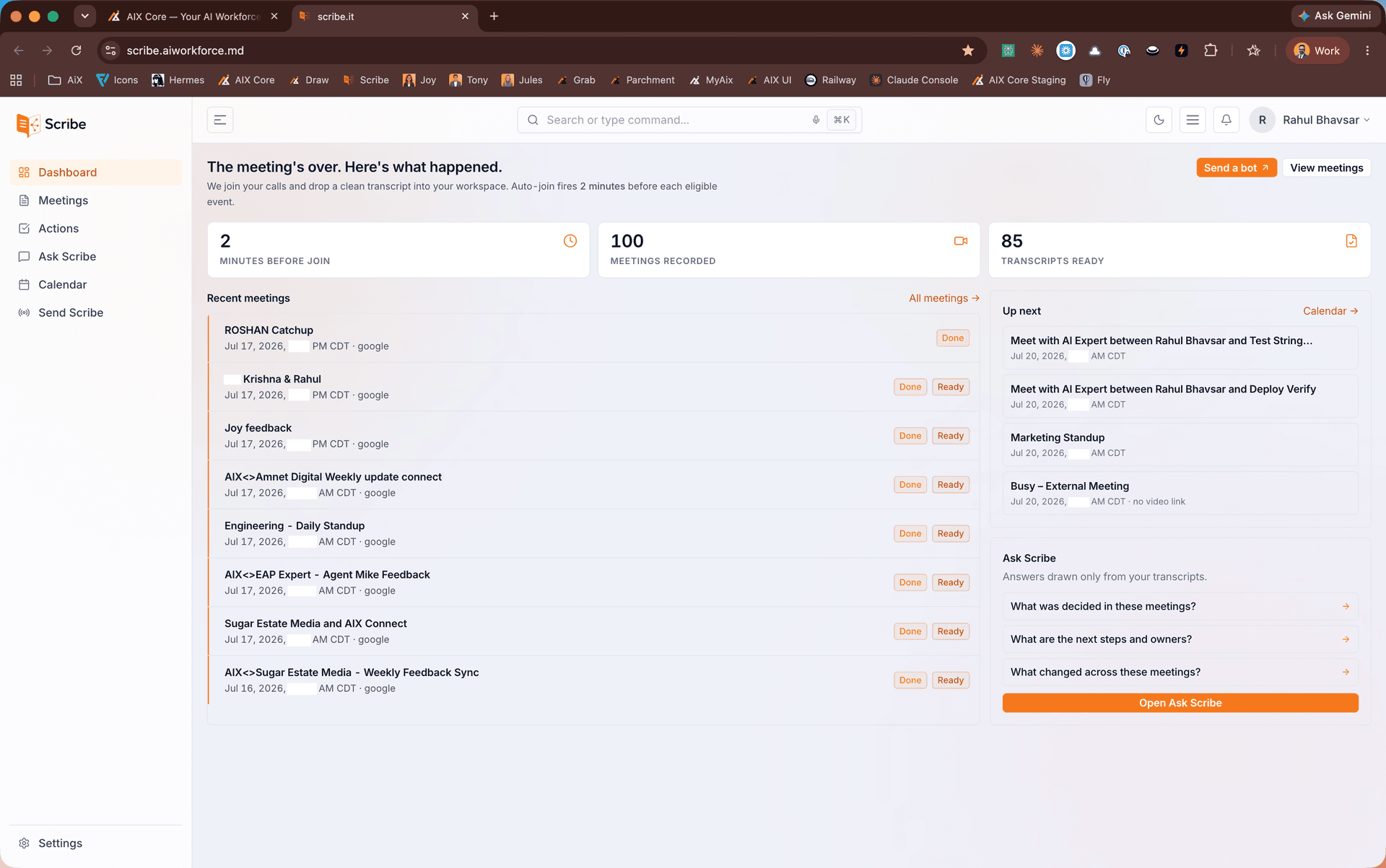This screenshot has height=868, width=1386.
Task: View site information icon in address bar
Action: [x=110, y=51]
